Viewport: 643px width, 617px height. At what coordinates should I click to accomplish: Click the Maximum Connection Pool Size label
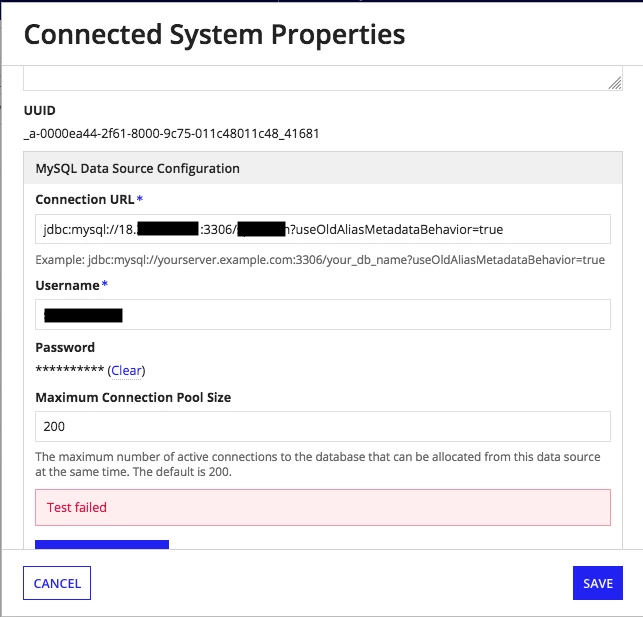click(133, 398)
